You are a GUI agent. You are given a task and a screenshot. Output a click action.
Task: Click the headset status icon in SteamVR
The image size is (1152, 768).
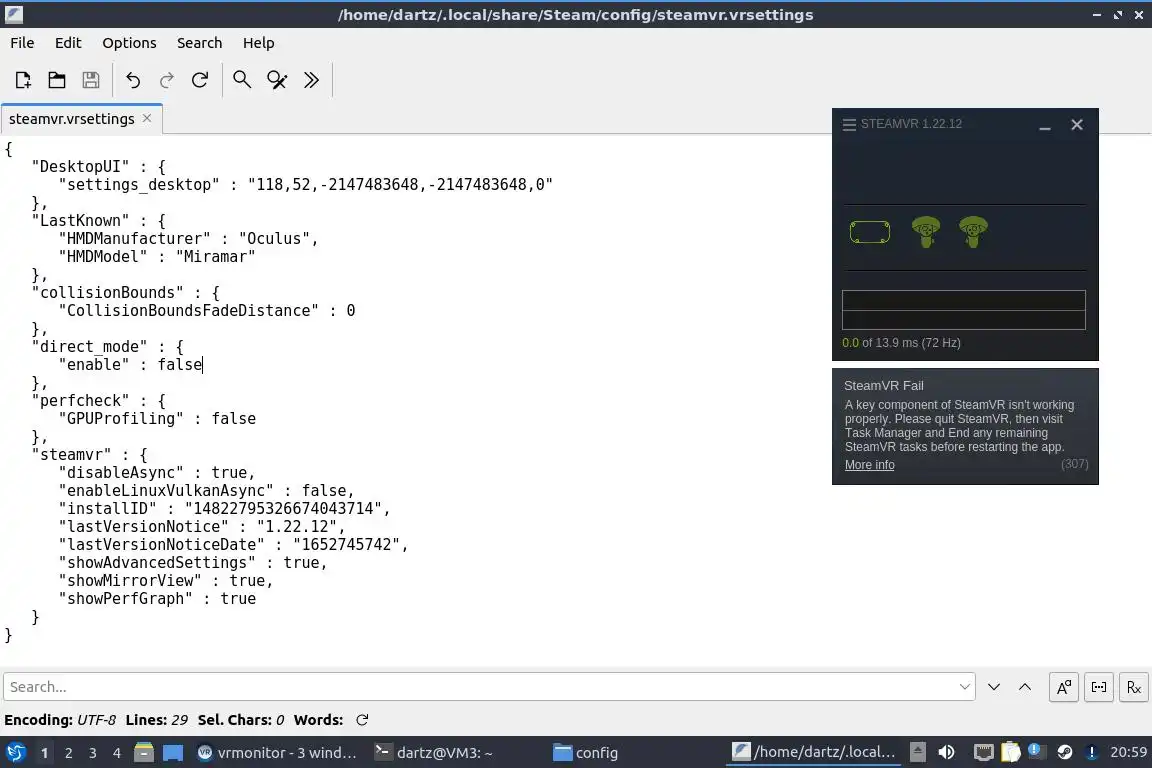(x=870, y=232)
